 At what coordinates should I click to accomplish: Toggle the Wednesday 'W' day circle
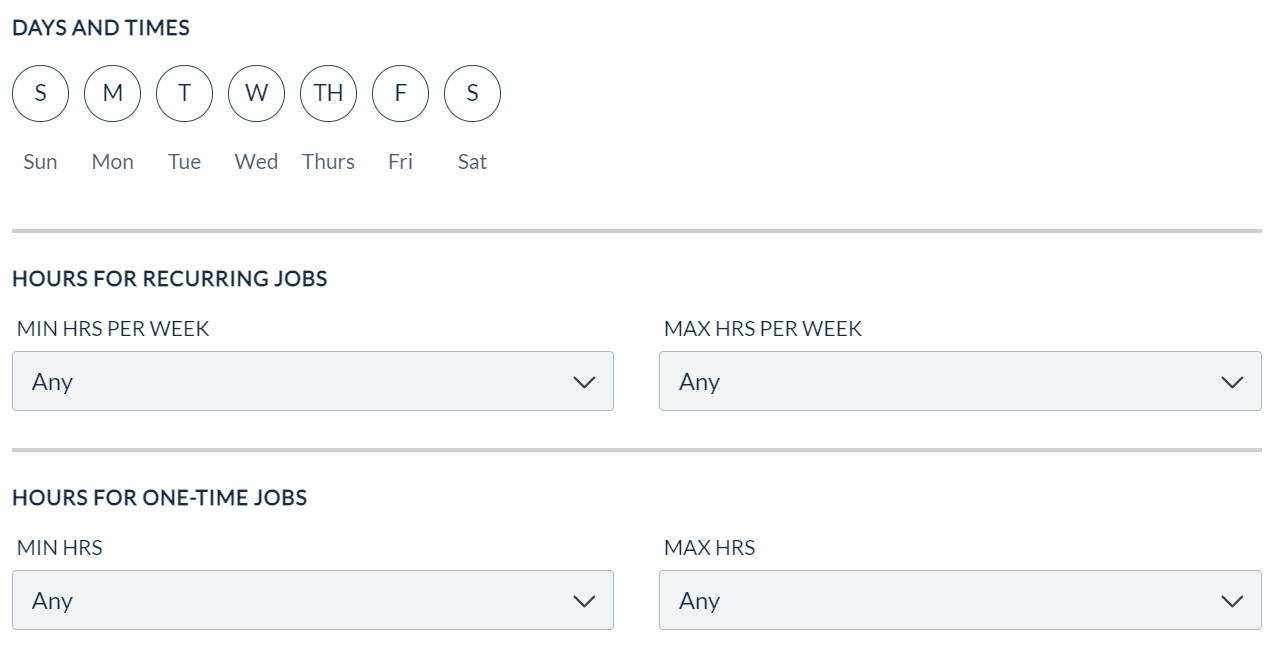(x=256, y=93)
